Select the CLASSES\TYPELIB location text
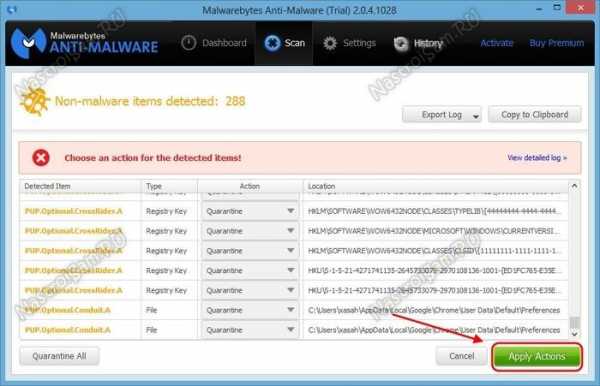 434,211
